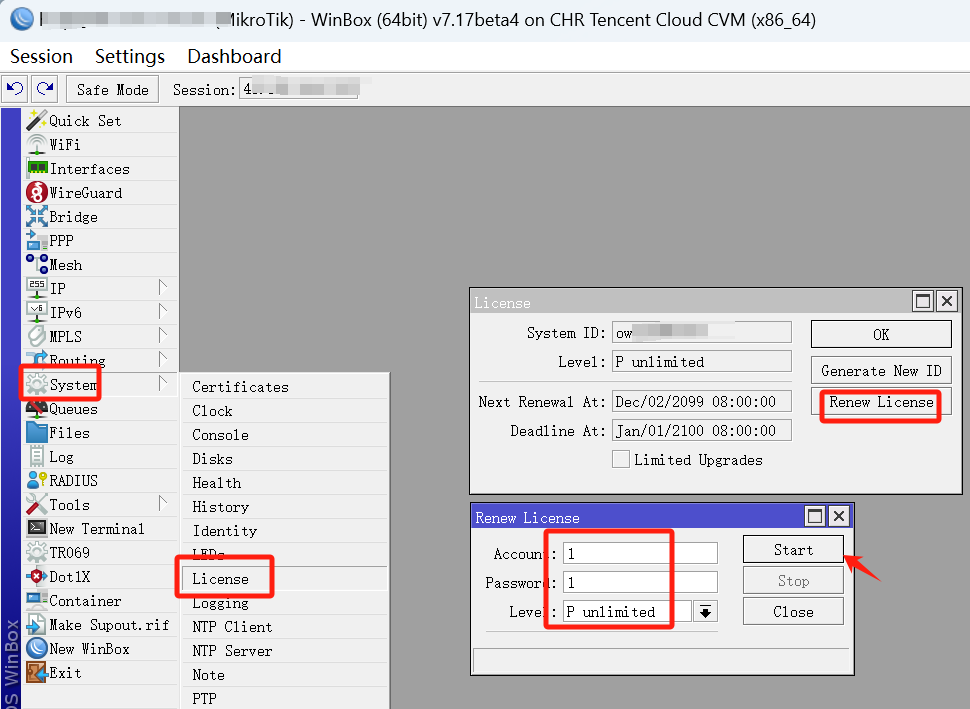
Task: Click Make Supout.rif icon
Action: click(x=36, y=625)
